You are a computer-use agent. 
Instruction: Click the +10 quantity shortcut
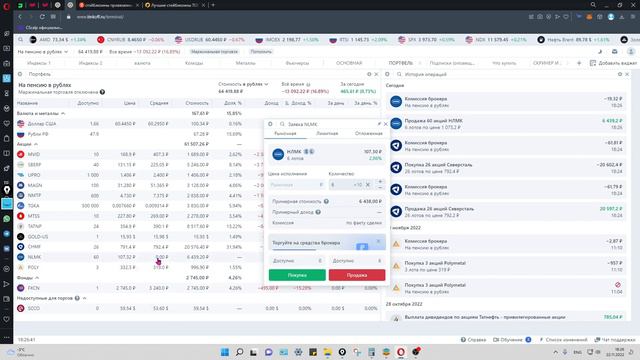pyautogui.click(x=358, y=185)
